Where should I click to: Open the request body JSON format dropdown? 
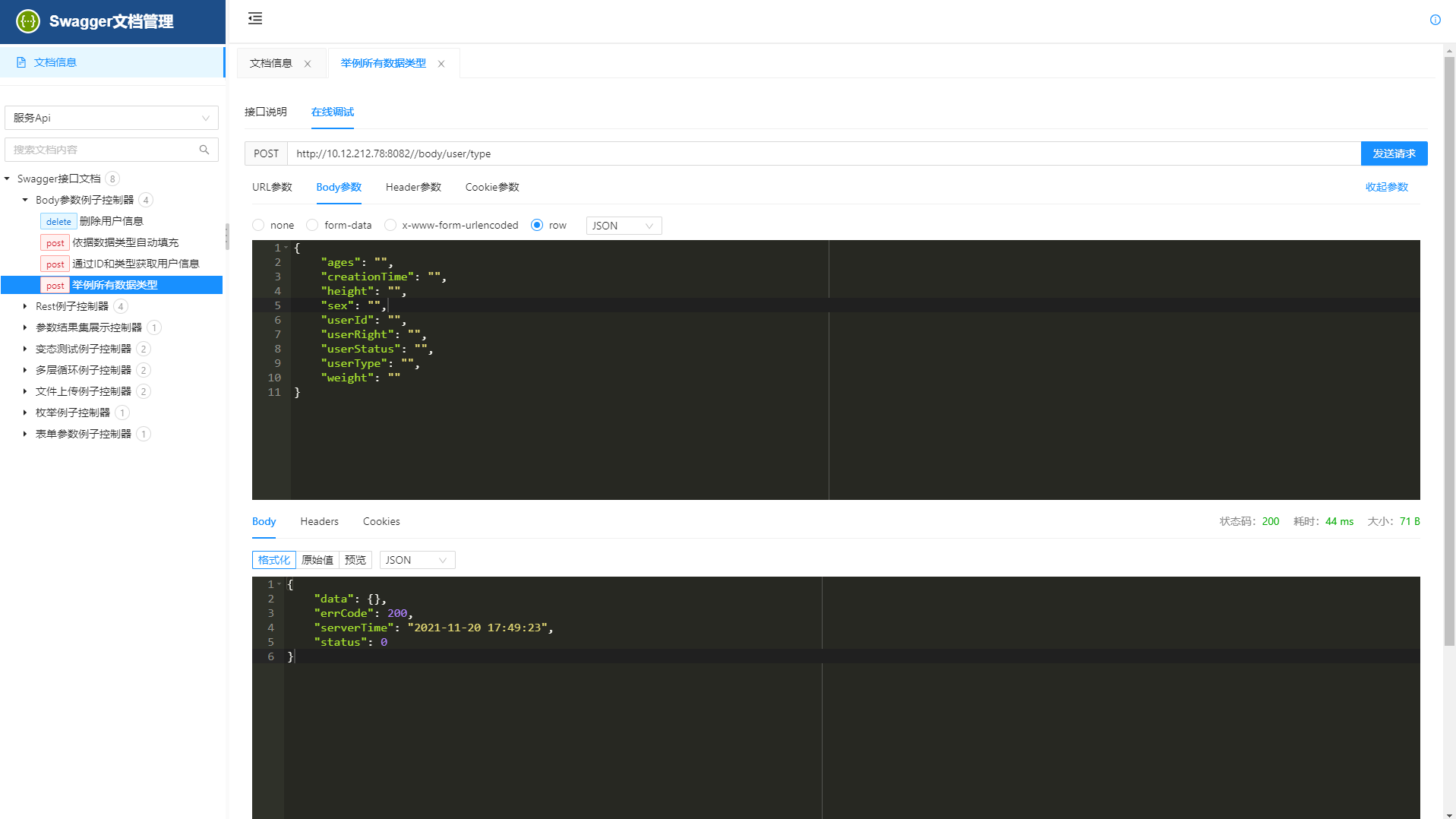624,226
